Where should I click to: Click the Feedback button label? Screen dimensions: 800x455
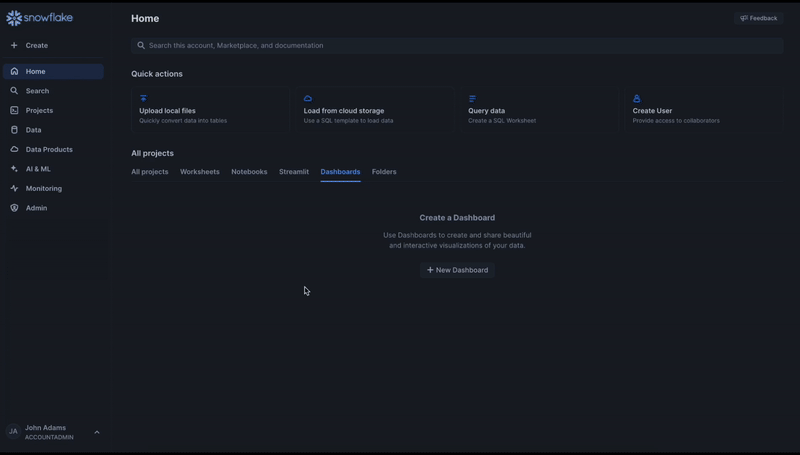point(763,18)
